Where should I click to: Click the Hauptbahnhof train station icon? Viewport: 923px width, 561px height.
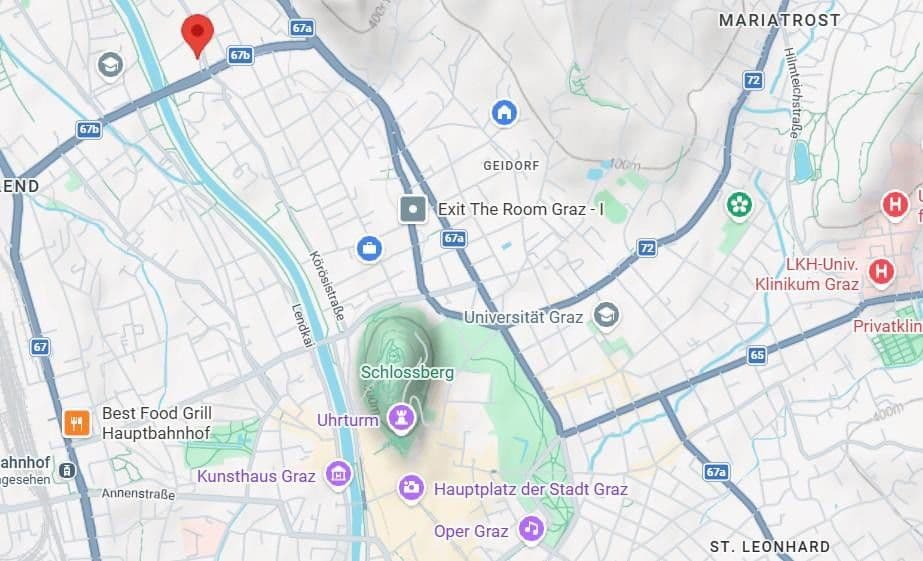(68, 470)
